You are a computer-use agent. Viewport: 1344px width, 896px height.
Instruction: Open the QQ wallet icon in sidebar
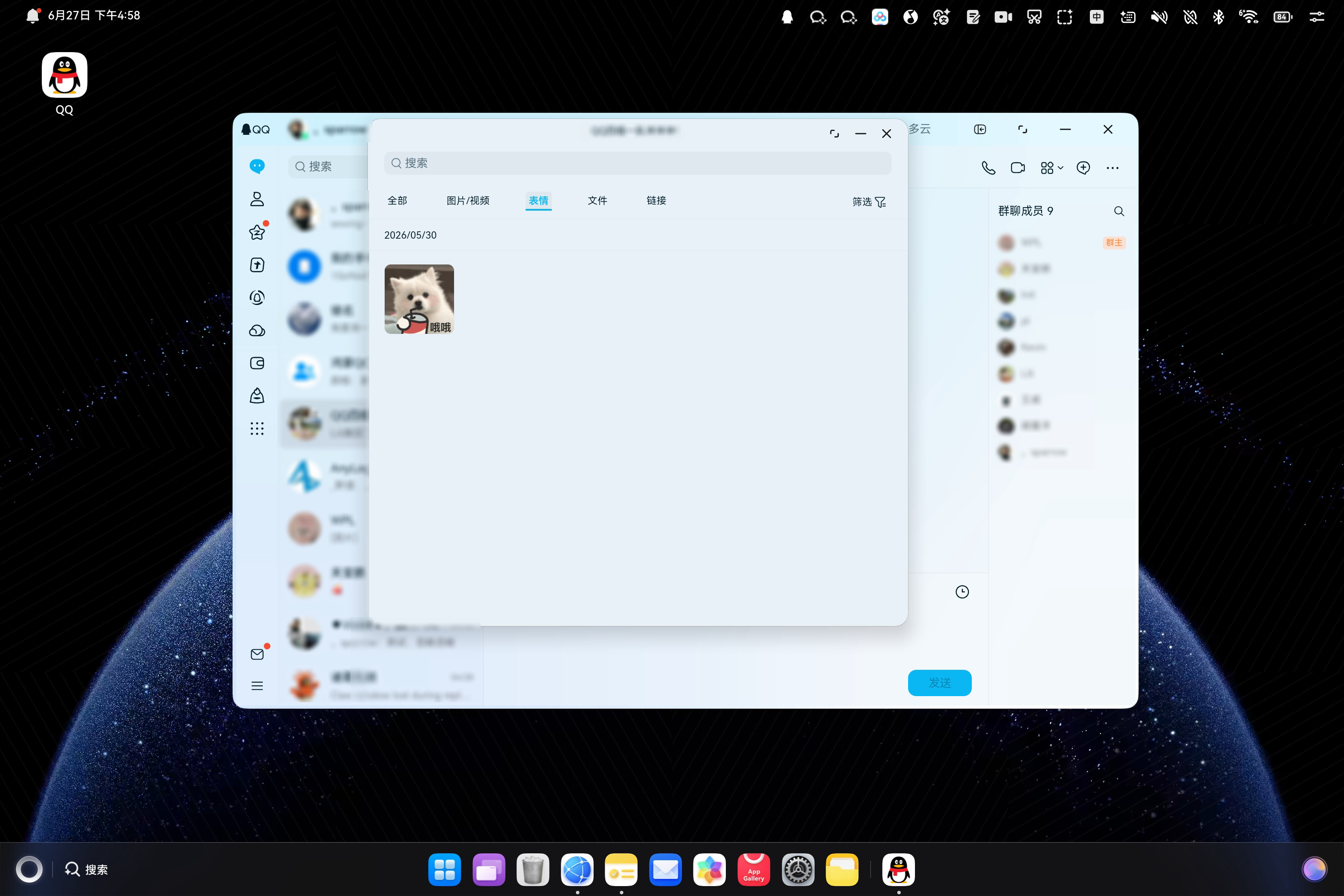coord(257,364)
